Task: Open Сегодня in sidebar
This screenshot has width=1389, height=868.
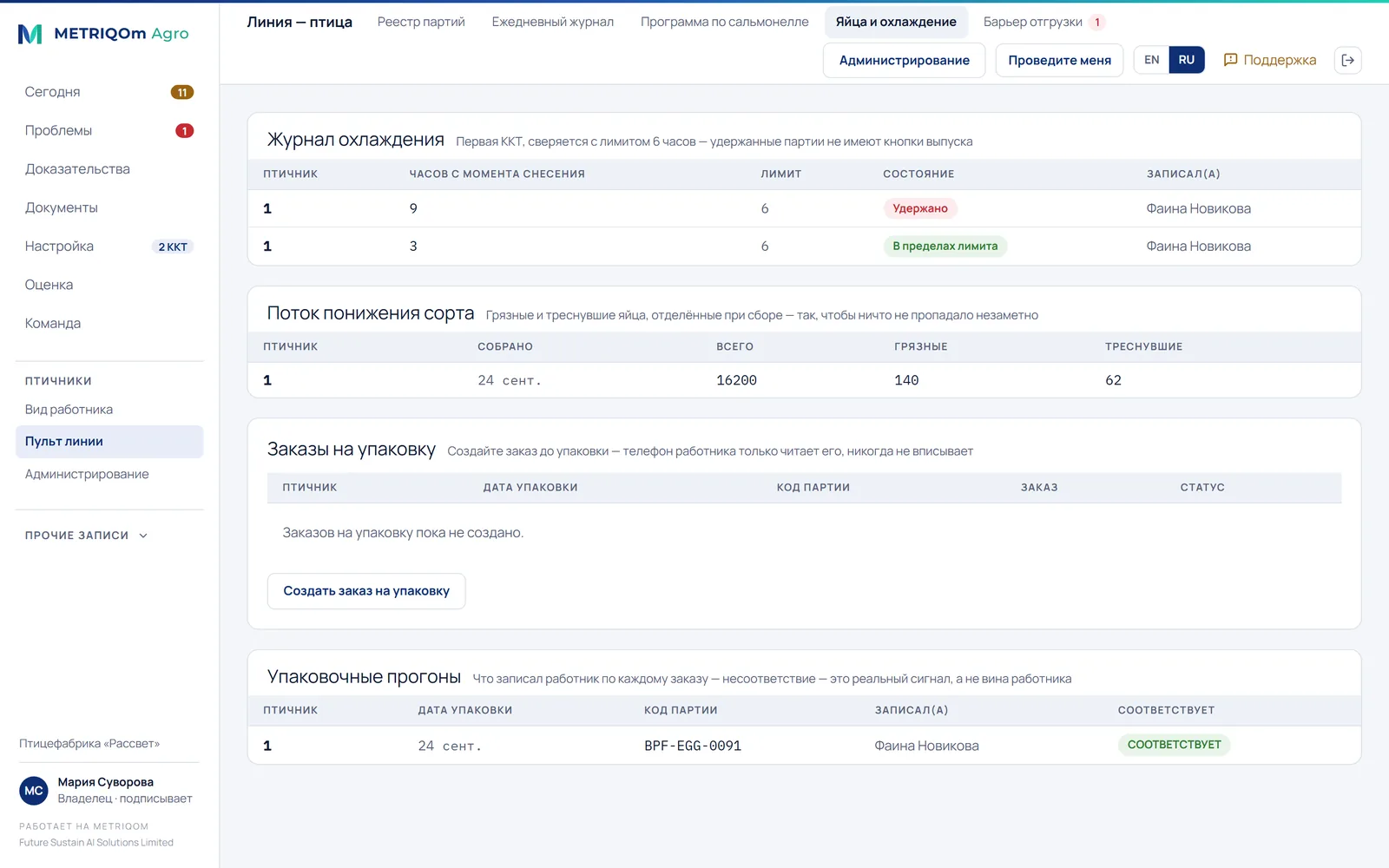Action: tap(109, 92)
